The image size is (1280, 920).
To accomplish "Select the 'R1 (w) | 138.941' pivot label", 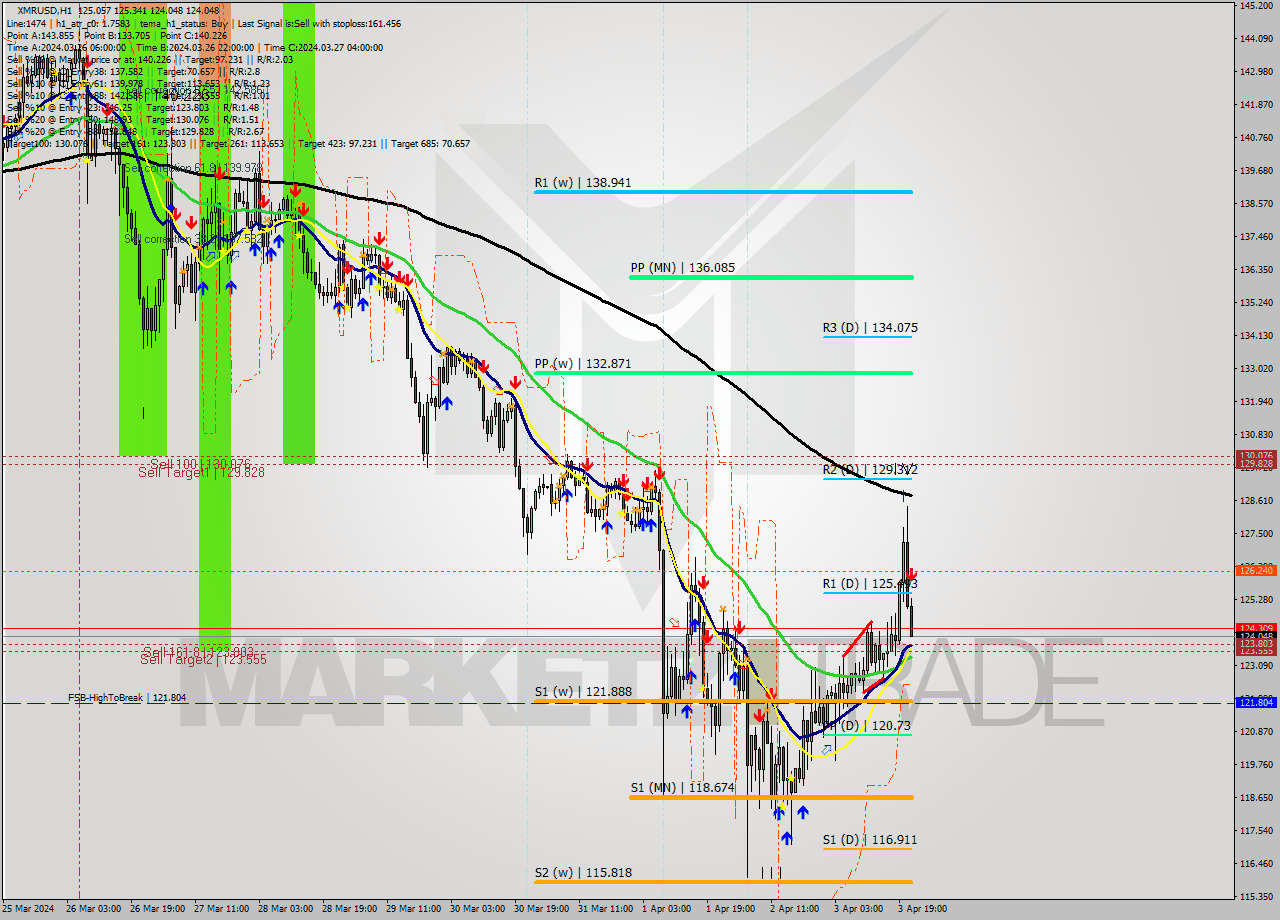I will coord(583,183).
